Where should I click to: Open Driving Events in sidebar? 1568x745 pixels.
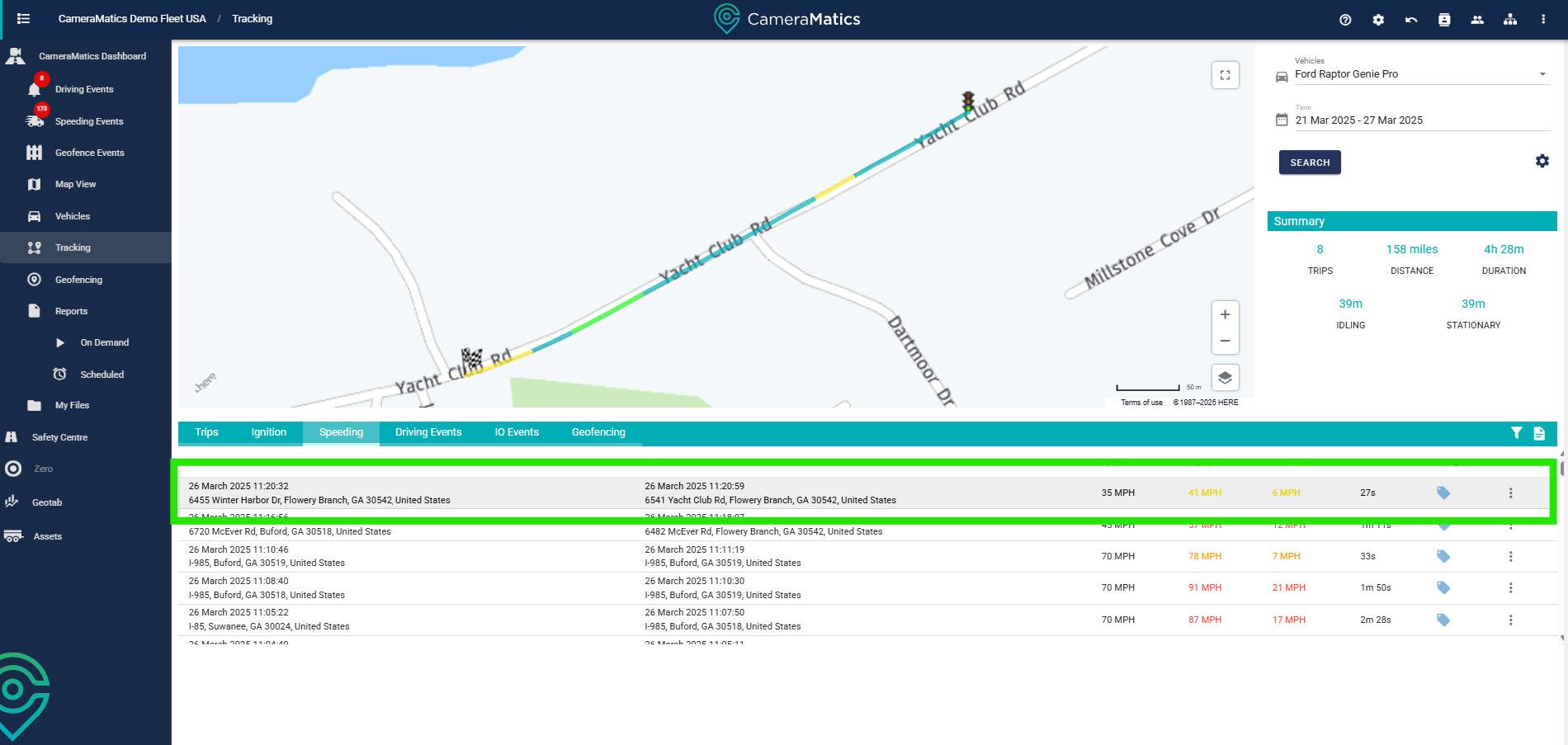tap(84, 89)
